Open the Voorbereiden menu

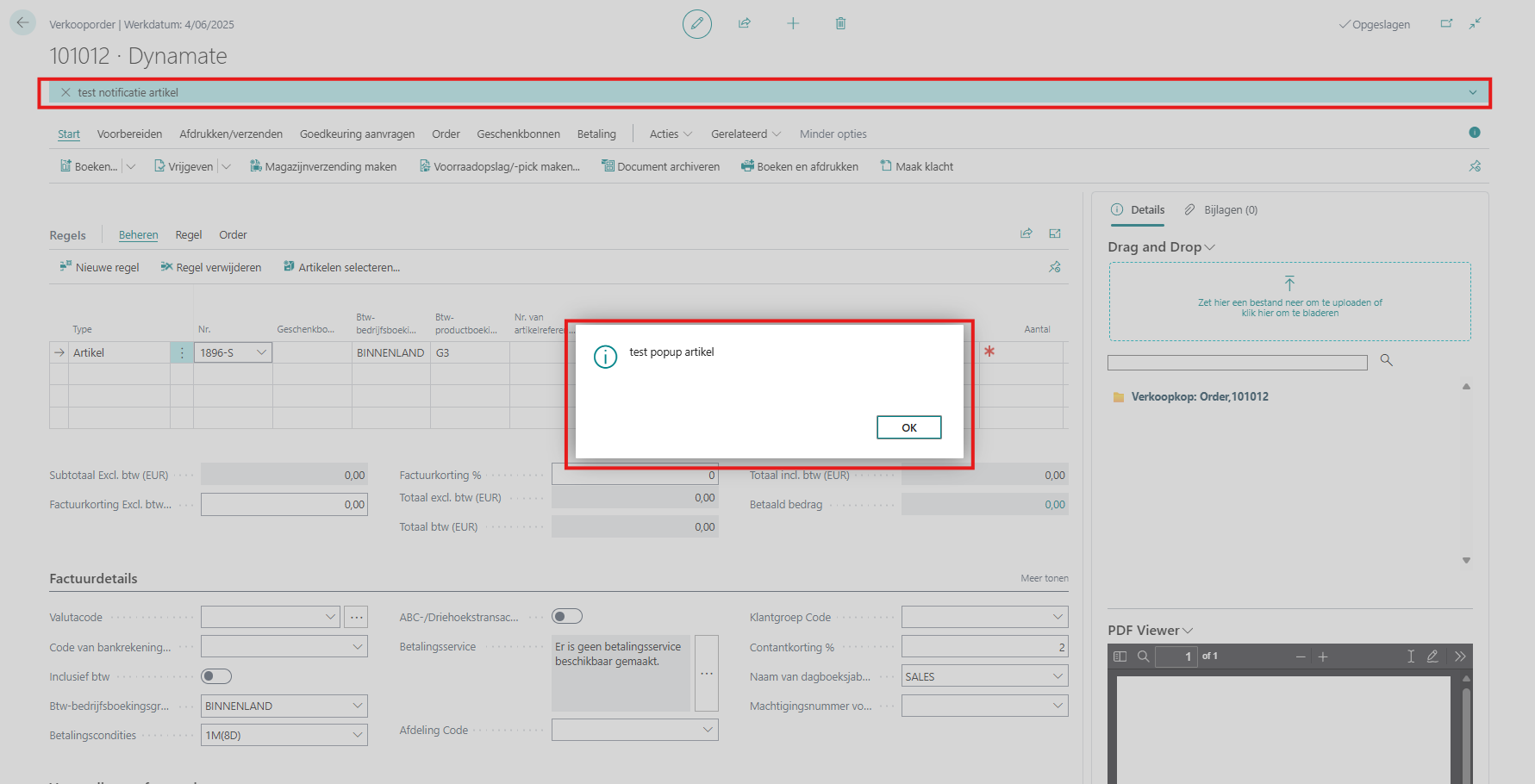pyautogui.click(x=129, y=134)
